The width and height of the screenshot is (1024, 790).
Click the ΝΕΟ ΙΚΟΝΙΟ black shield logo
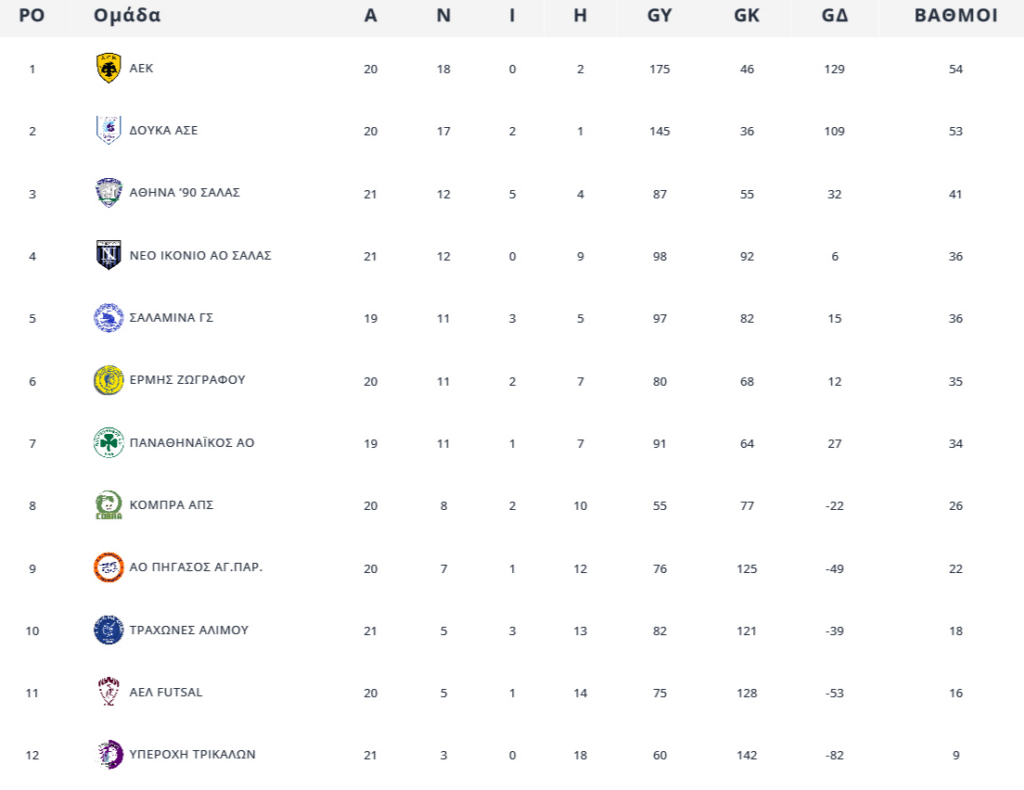click(108, 255)
